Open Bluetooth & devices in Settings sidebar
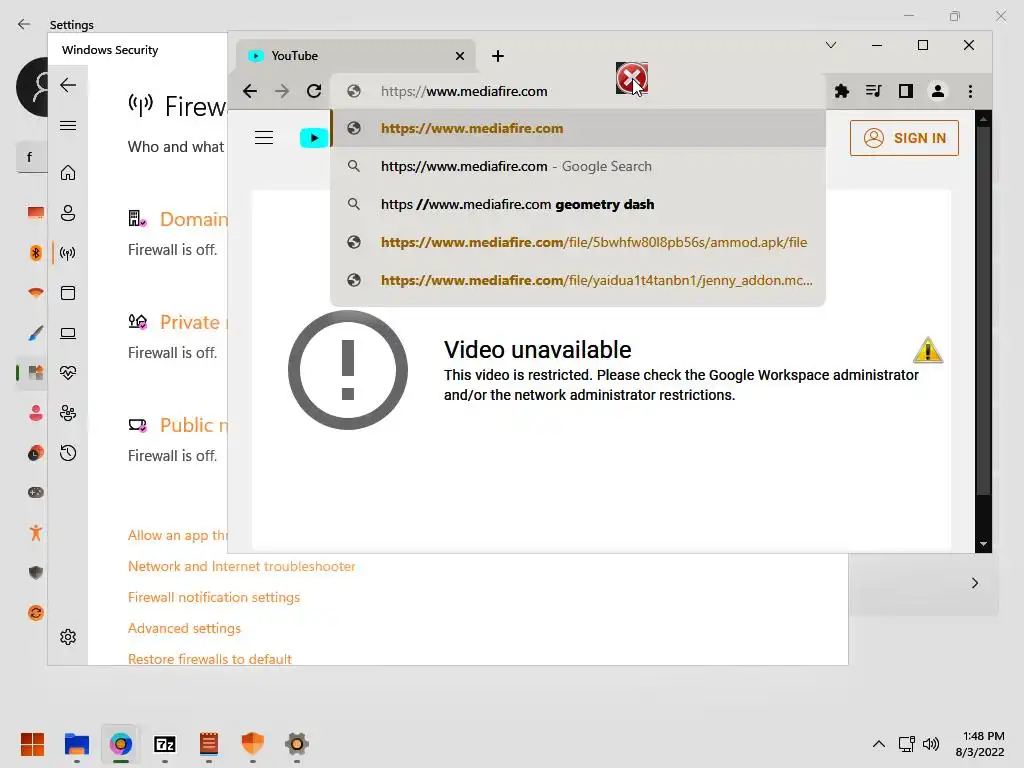 pos(36,253)
